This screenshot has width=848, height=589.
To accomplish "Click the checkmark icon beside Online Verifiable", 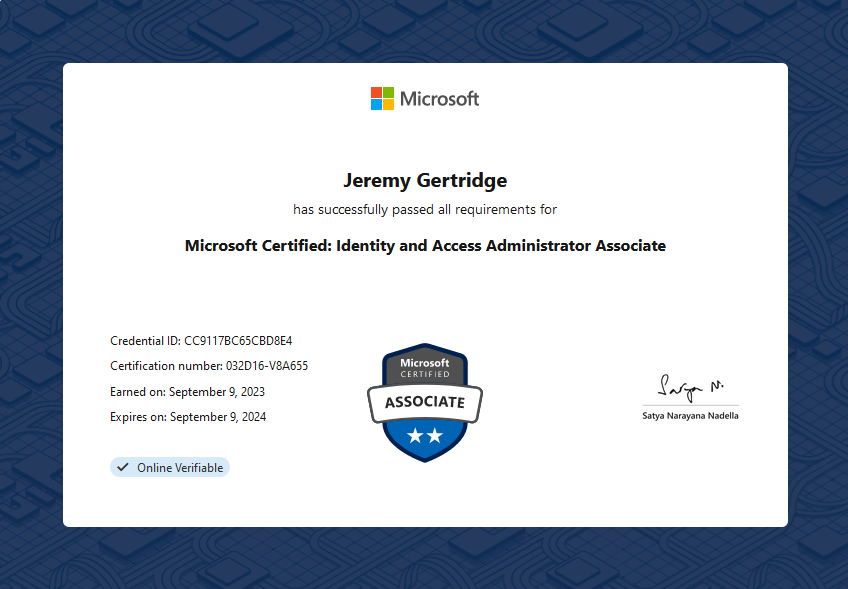I will point(123,467).
